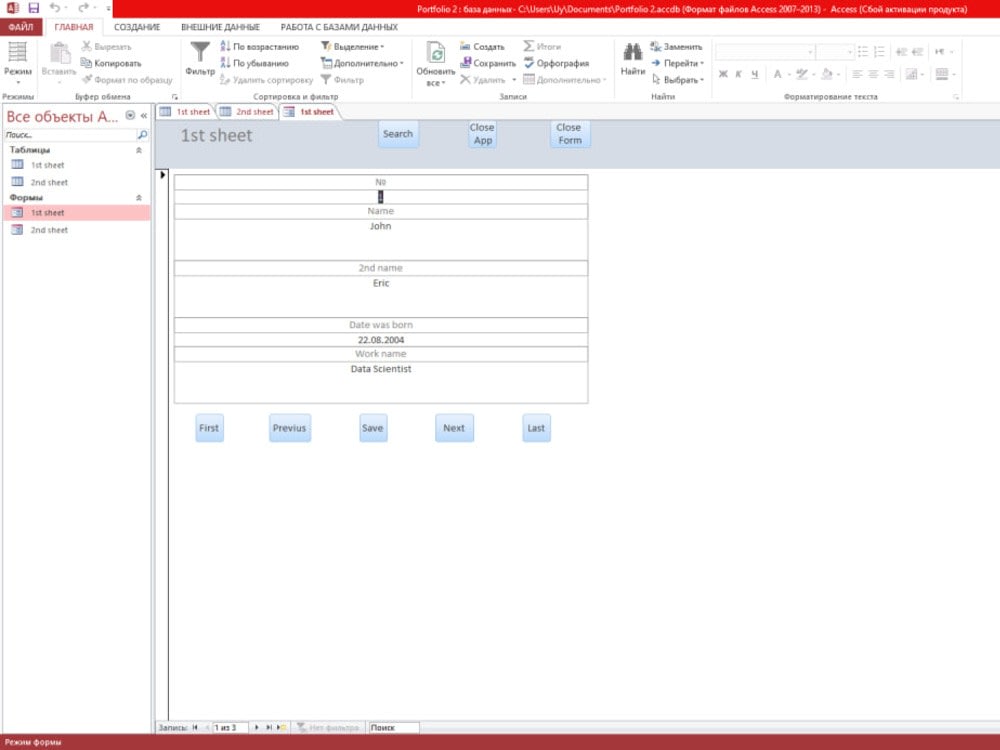This screenshot has height=750, width=1000.
Task: Go to next record in navigation bar
Action: click(256, 727)
